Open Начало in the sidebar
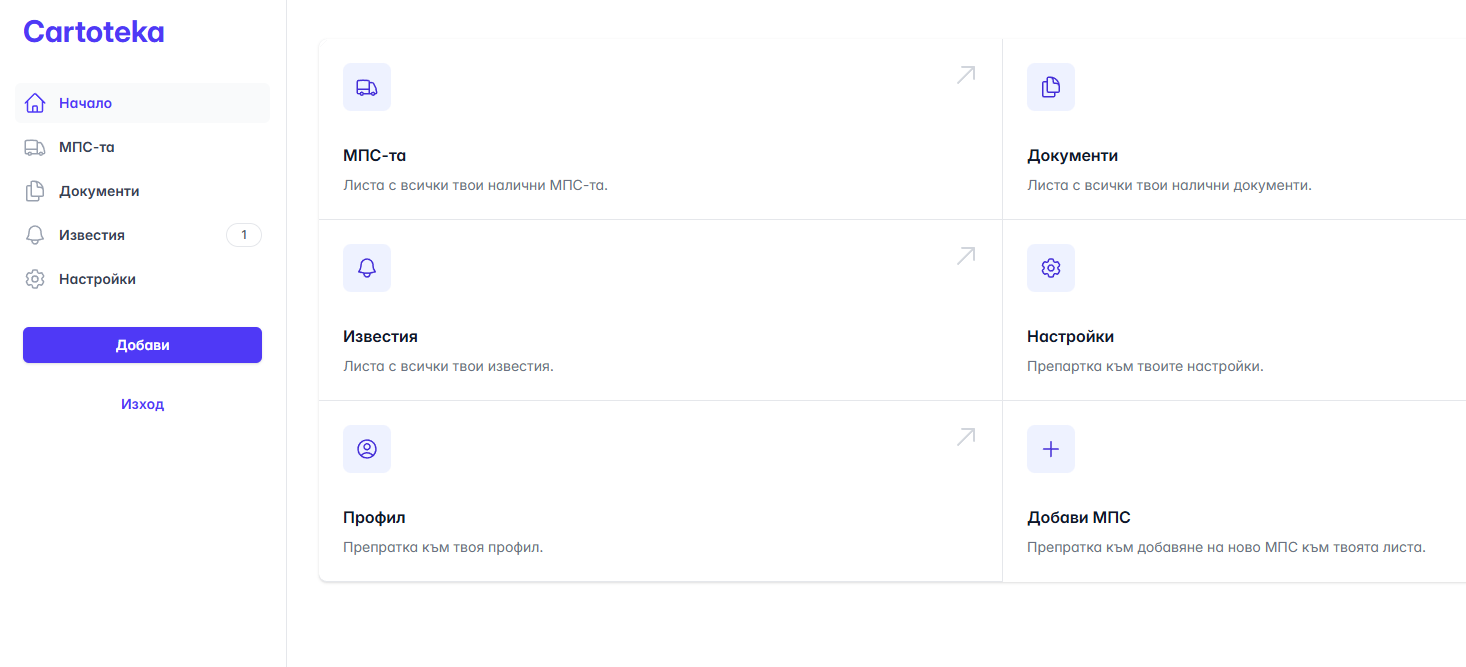1466x667 pixels. (85, 103)
